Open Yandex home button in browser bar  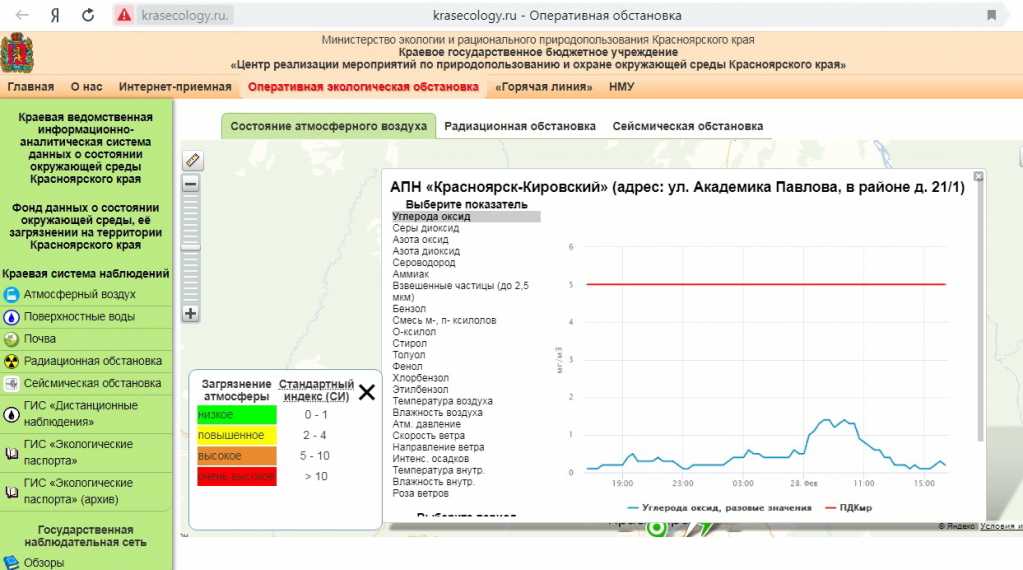(55, 15)
